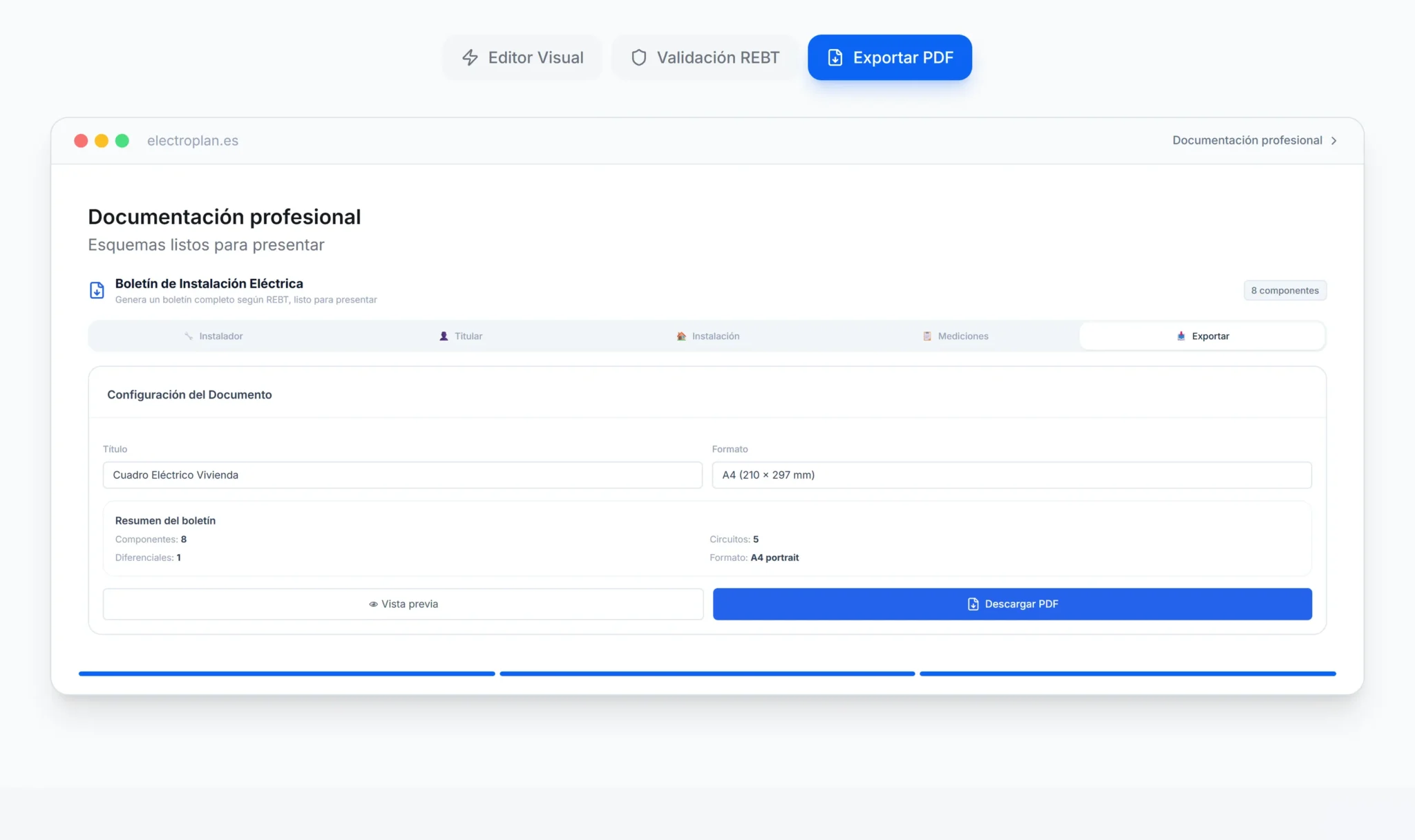
Task: Click the Boletín document icon
Action: (x=97, y=290)
